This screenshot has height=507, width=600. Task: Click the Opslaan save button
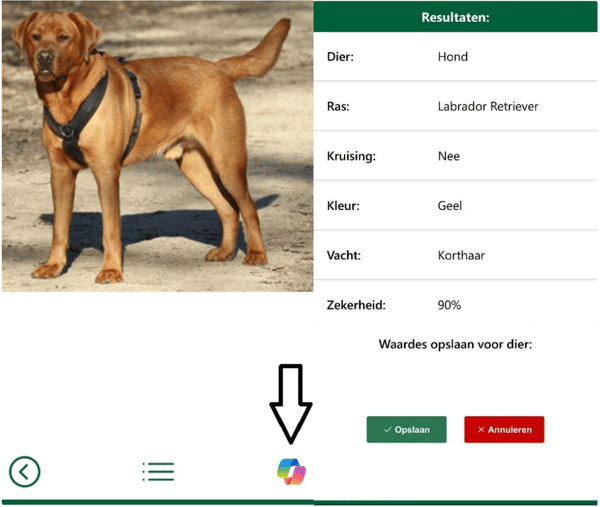(x=406, y=429)
